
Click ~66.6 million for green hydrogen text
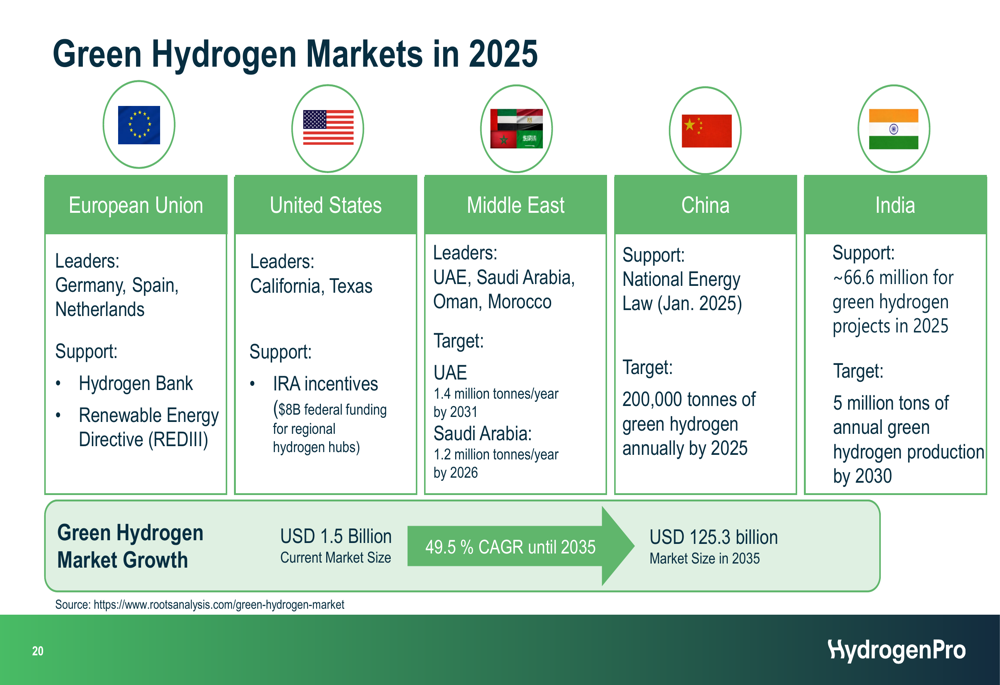pos(893,302)
